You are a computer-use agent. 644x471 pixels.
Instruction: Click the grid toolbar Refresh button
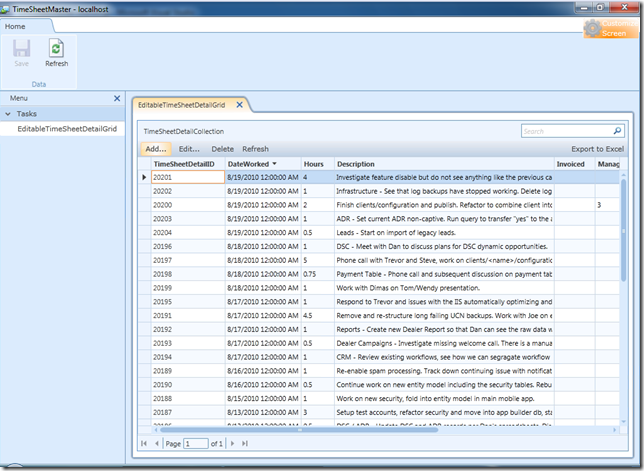point(255,149)
